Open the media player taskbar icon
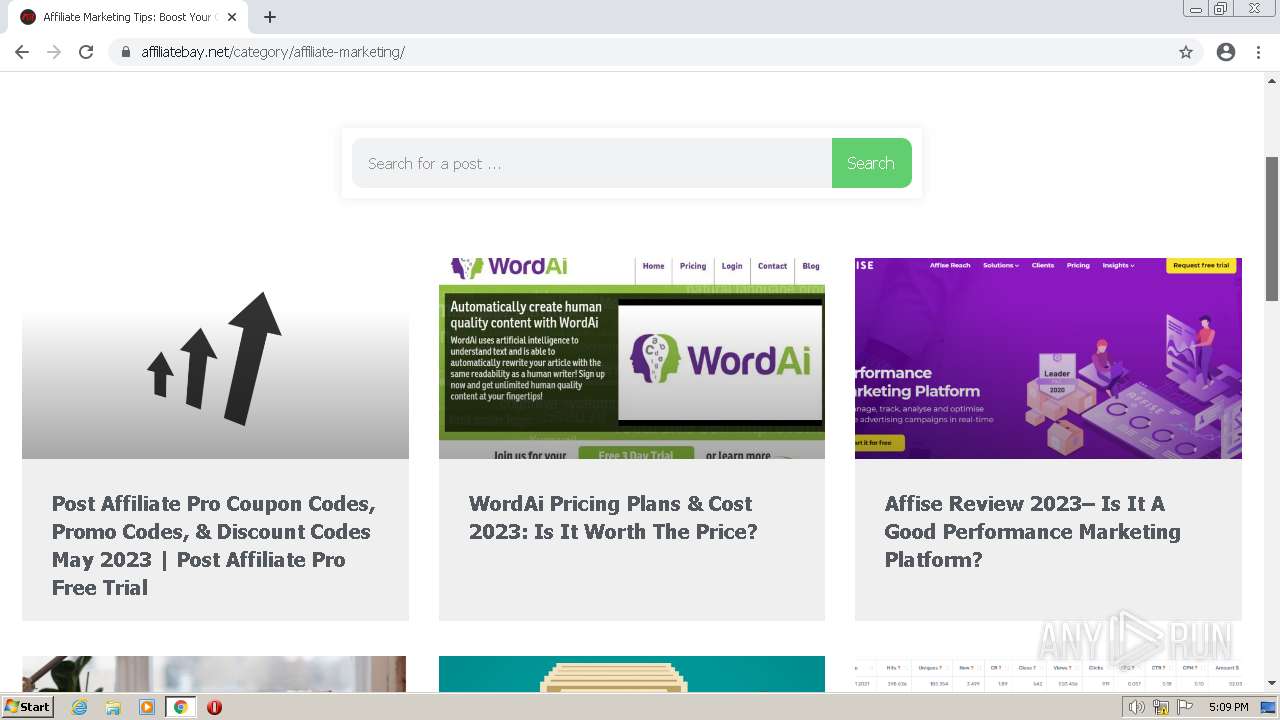Viewport: 1280px width, 720px height. [147, 707]
